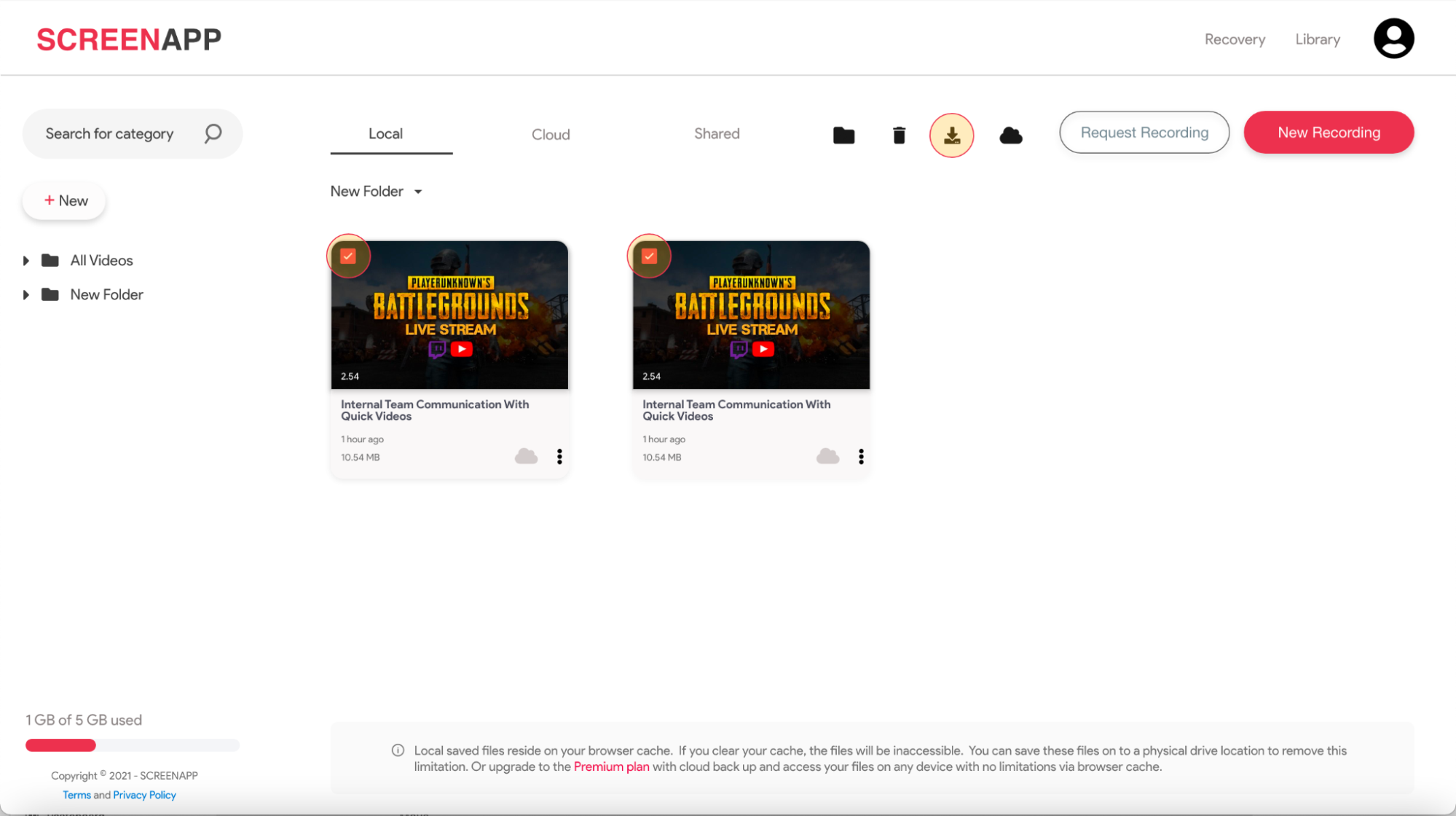The width and height of the screenshot is (1456, 816).
Task: Click the move-to-folder icon in toolbar
Action: (843, 136)
